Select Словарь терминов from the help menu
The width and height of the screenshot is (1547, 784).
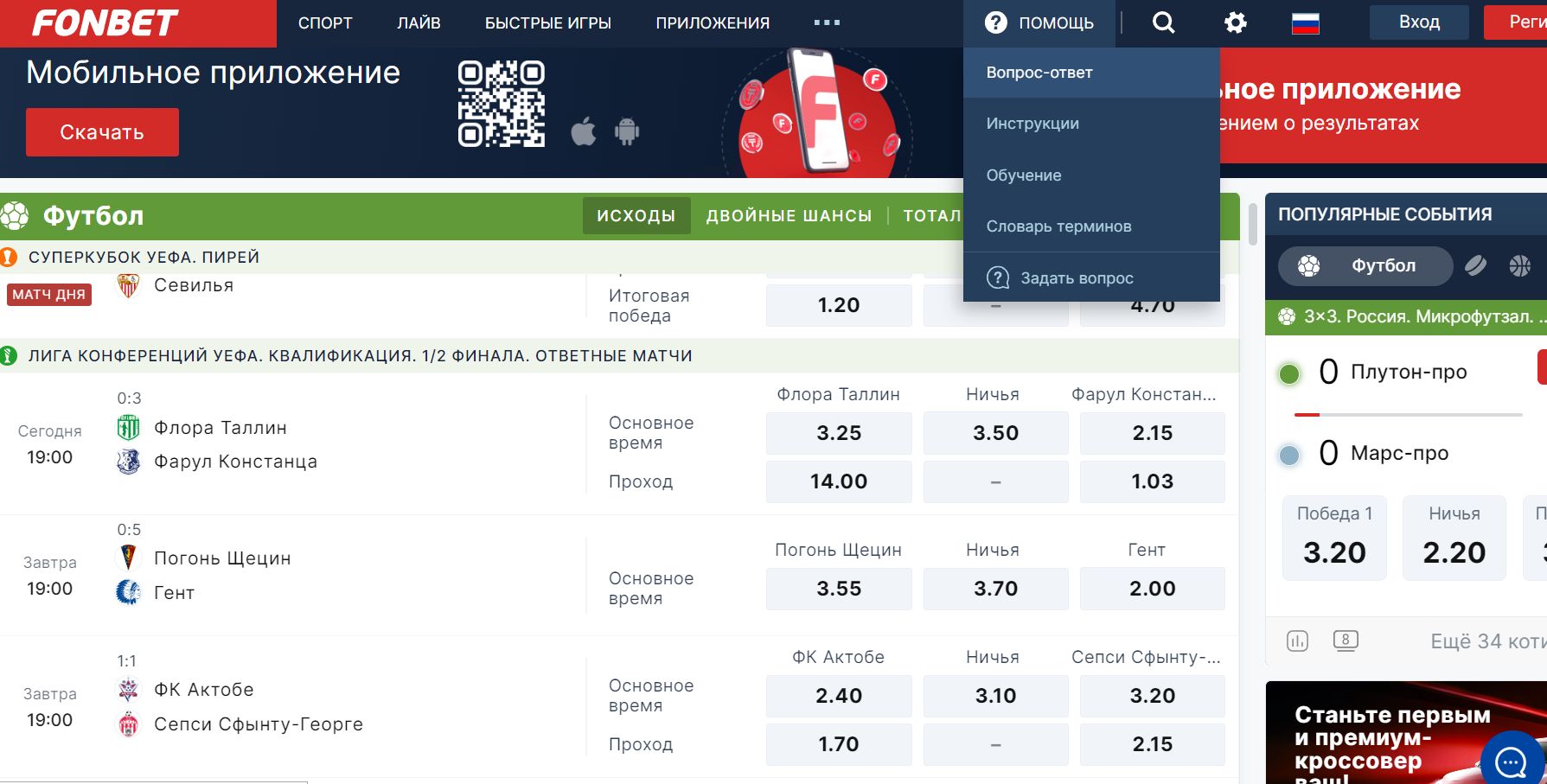(1091, 226)
